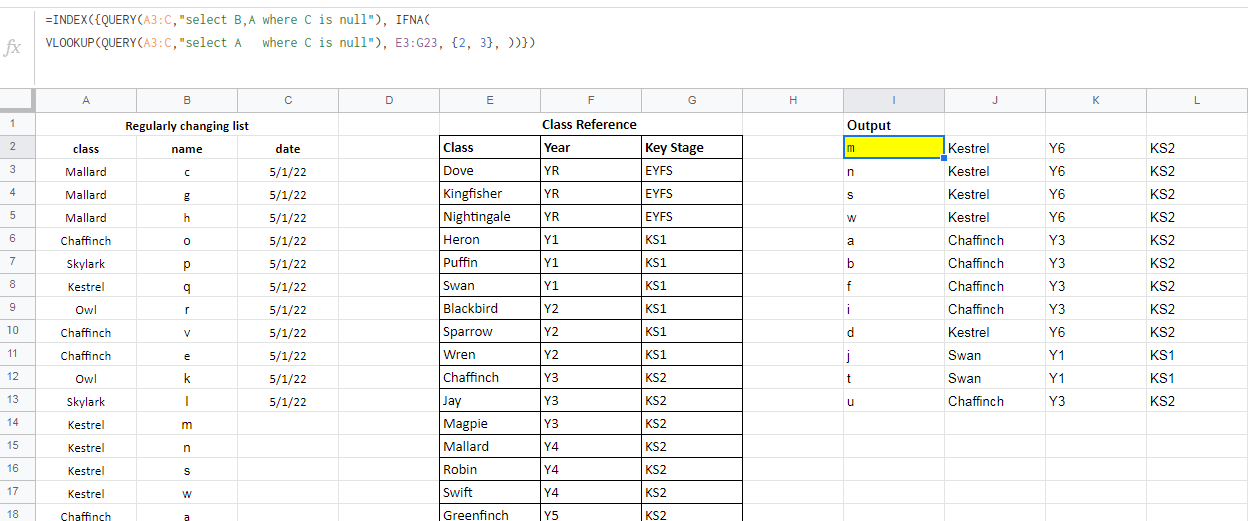Click the 'Class Reference' title cell

(x=591, y=125)
